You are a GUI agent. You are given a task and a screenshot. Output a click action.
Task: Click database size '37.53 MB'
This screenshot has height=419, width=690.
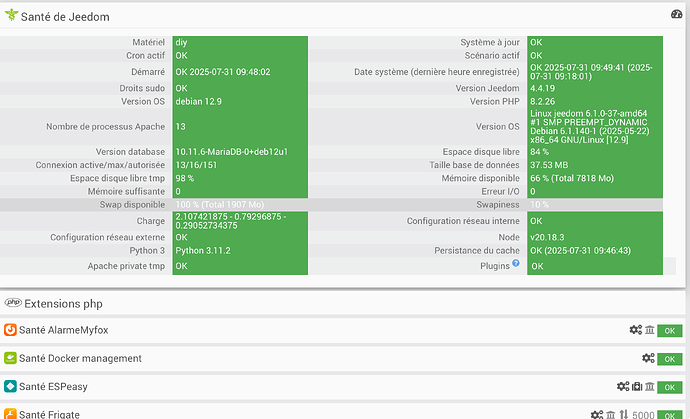coord(549,165)
